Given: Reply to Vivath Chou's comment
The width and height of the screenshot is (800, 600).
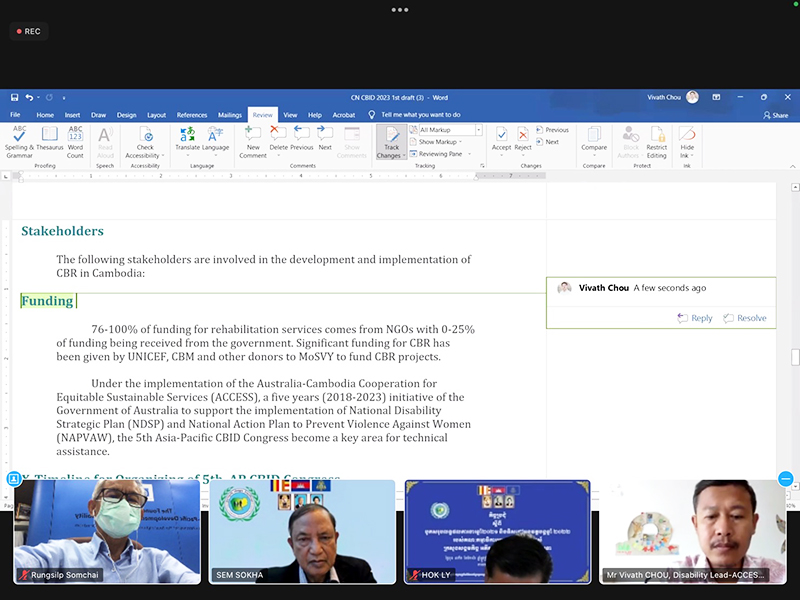Looking at the screenshot, I should pyautogui.click(x=694, y=318).
